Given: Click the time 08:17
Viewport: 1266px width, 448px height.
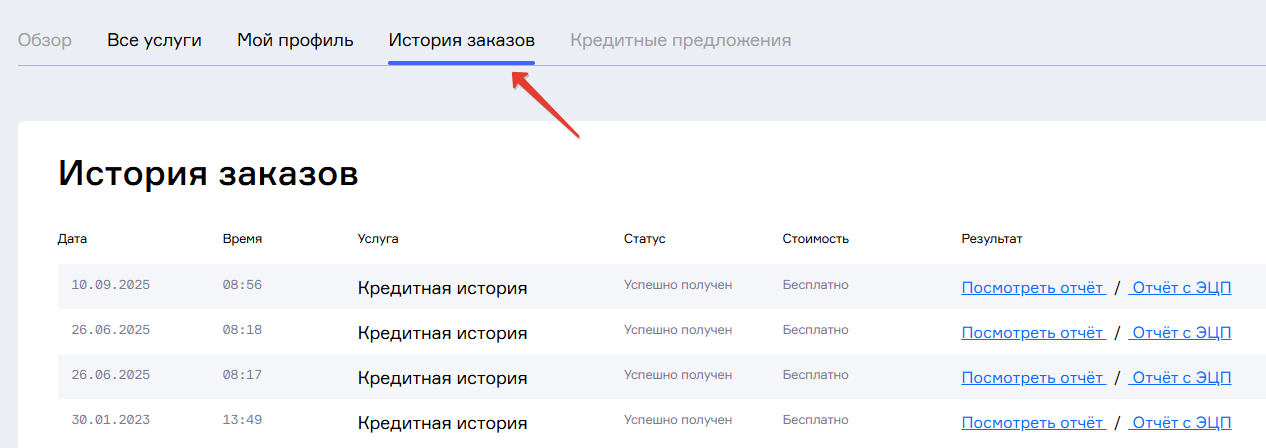Looking at the screenshot, I should point(242,375).
